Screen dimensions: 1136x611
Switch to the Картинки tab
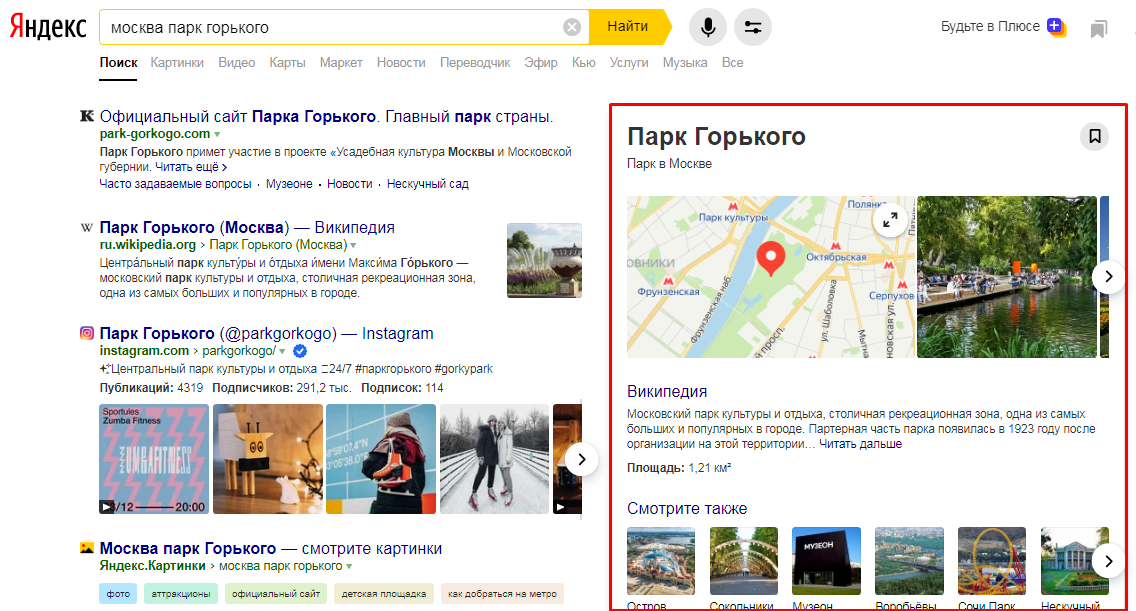(177, 62)
